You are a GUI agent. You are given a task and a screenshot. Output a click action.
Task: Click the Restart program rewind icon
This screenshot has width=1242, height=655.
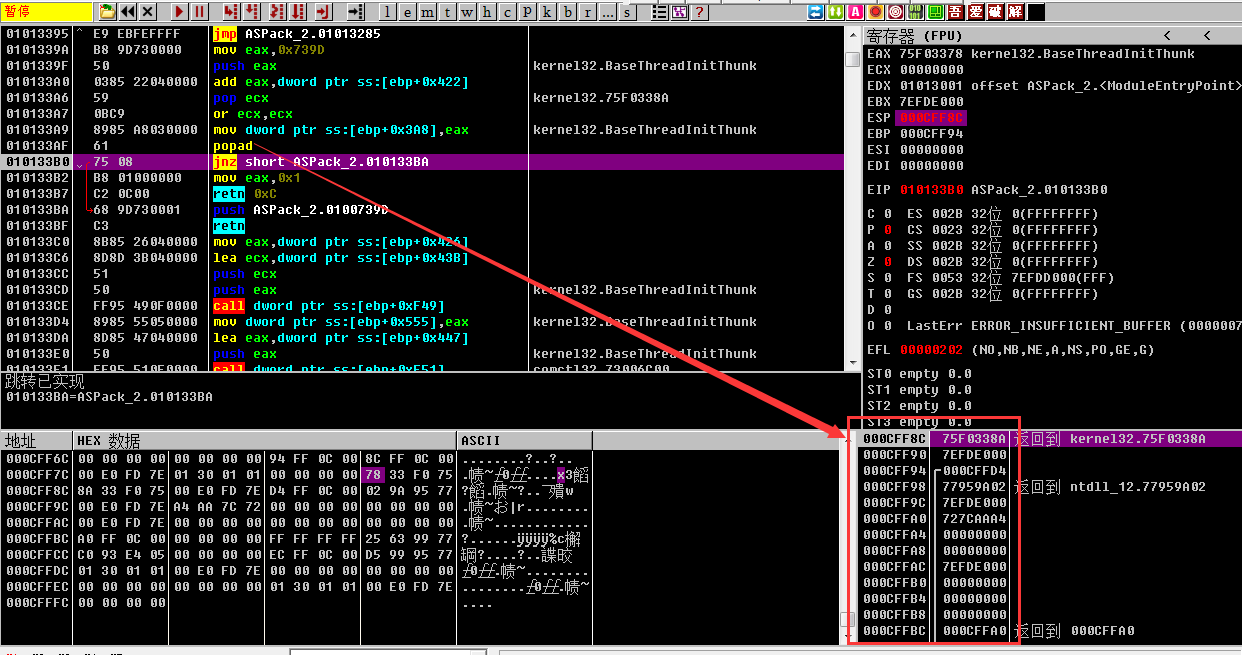pyautogui.click(x=128, y=12)
